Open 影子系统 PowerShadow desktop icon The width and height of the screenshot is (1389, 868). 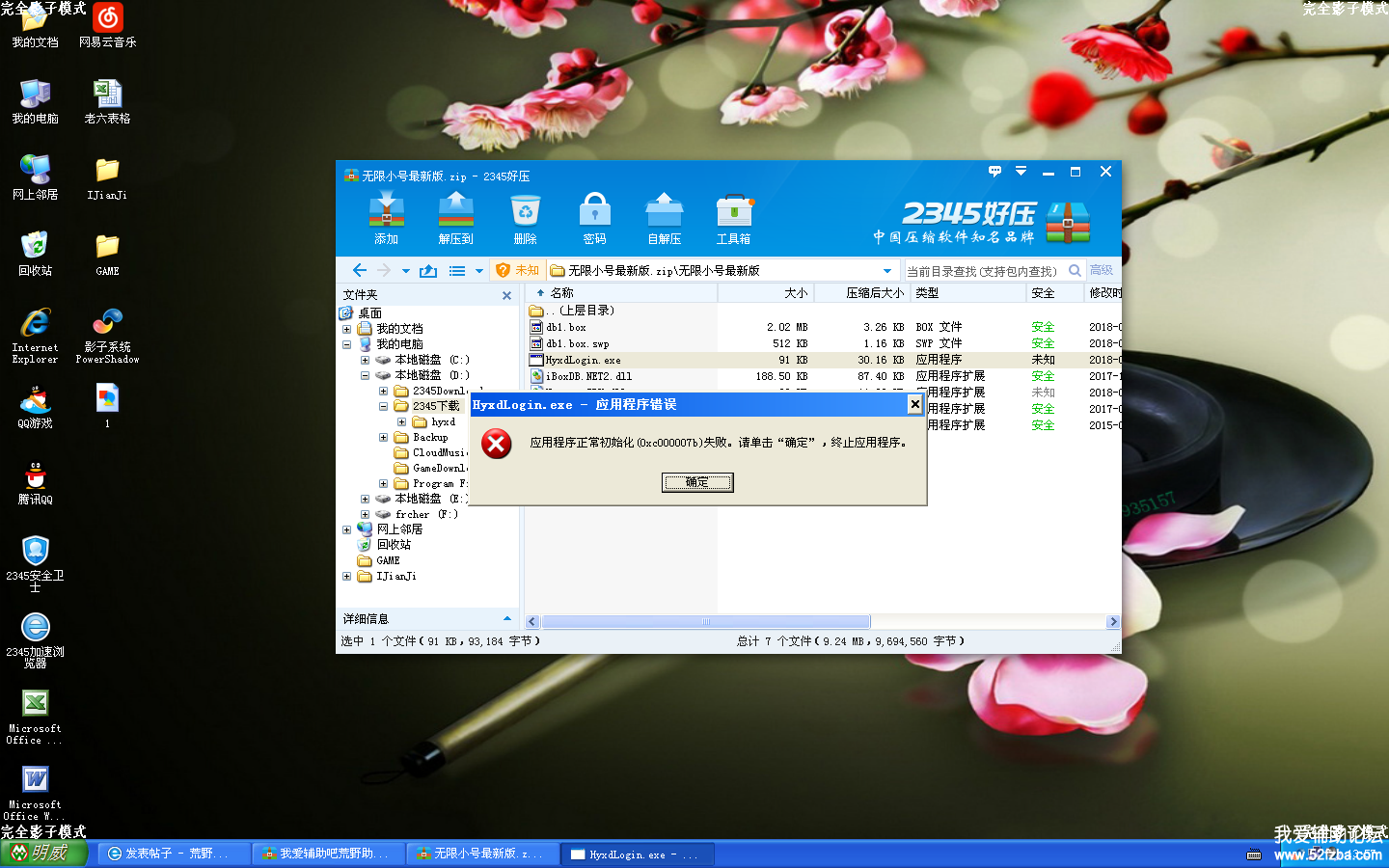click(107, 336)
